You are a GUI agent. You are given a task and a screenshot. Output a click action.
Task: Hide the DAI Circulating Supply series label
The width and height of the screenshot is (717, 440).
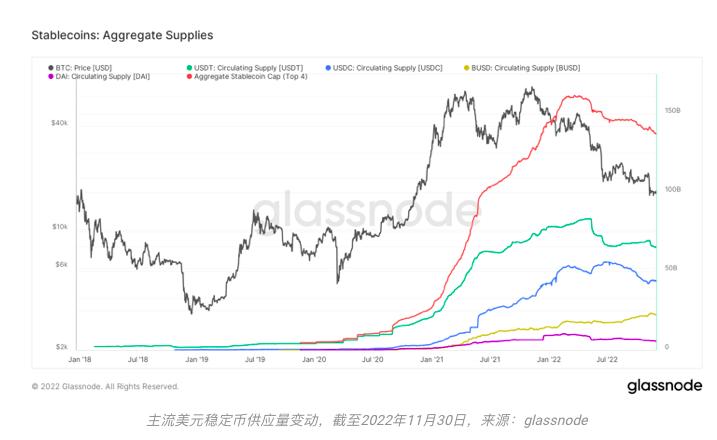(x=95, y=77)
